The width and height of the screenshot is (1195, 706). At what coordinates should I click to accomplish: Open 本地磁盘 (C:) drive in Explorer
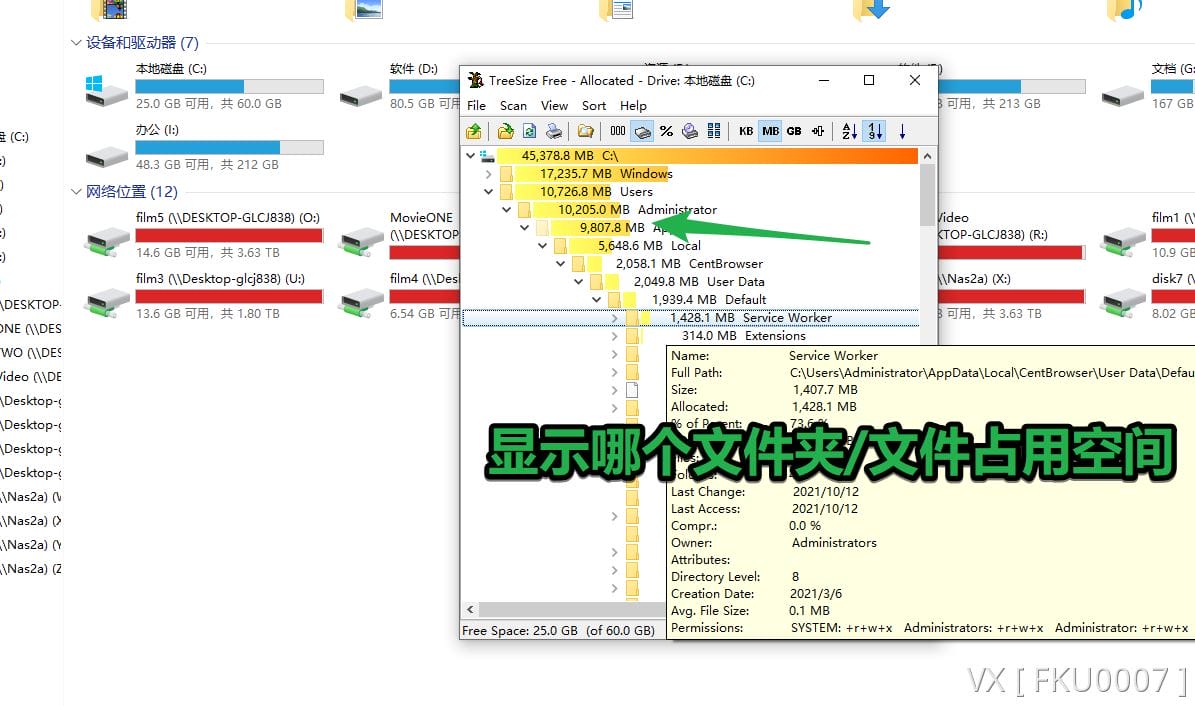coord(206,86)
